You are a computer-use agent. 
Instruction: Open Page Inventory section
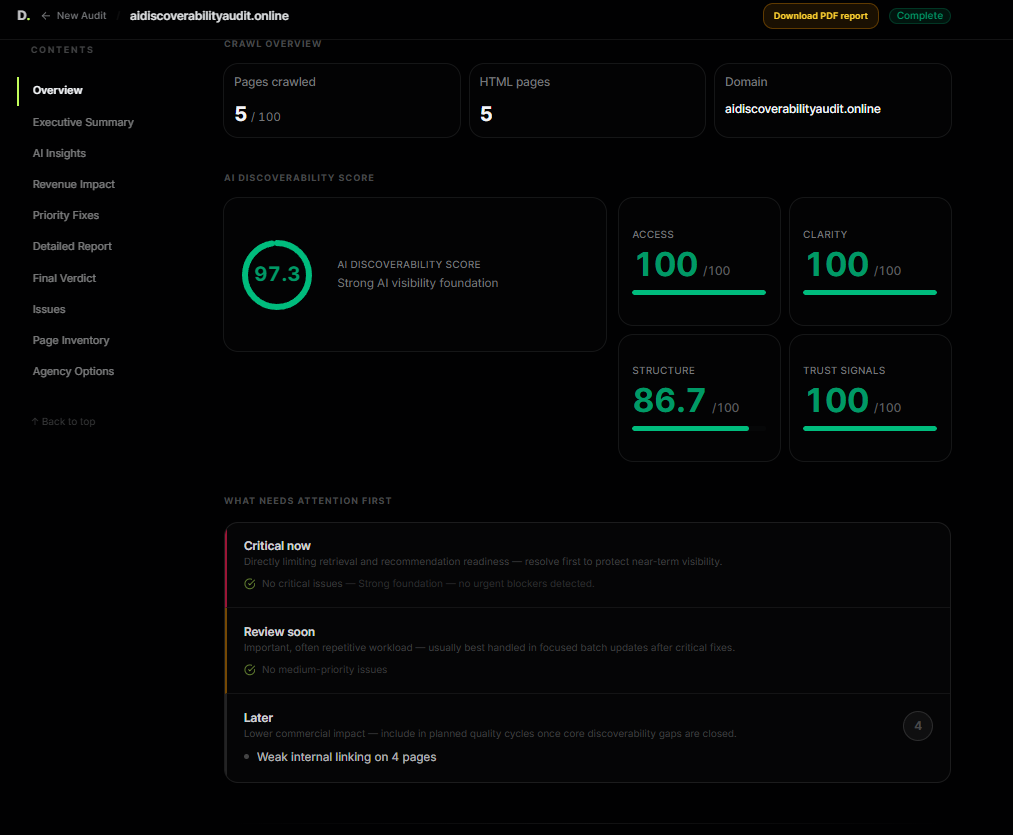pyautogui.click(x=71, y=340)
